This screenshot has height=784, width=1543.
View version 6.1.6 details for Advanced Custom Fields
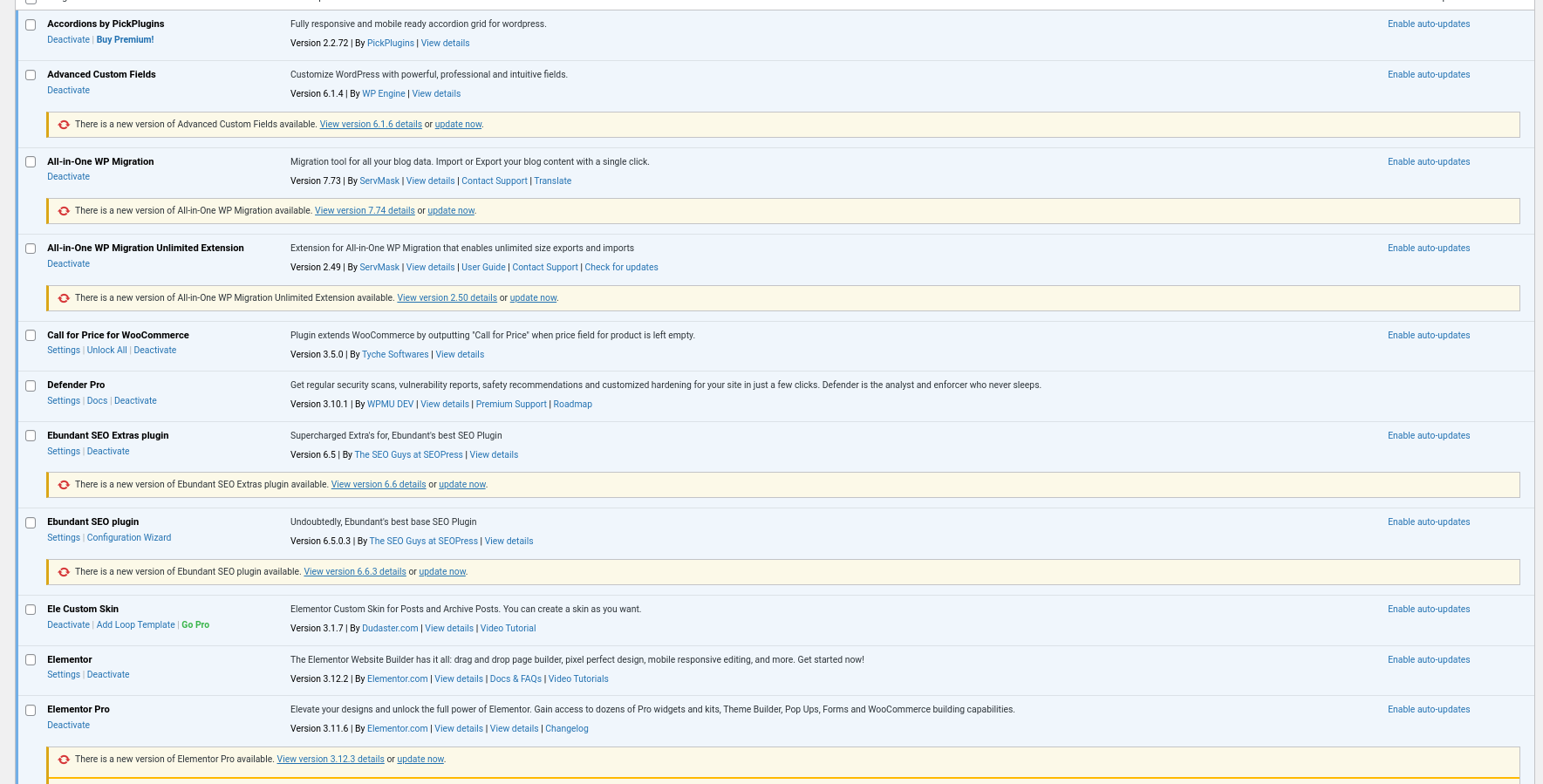(371, 125)
